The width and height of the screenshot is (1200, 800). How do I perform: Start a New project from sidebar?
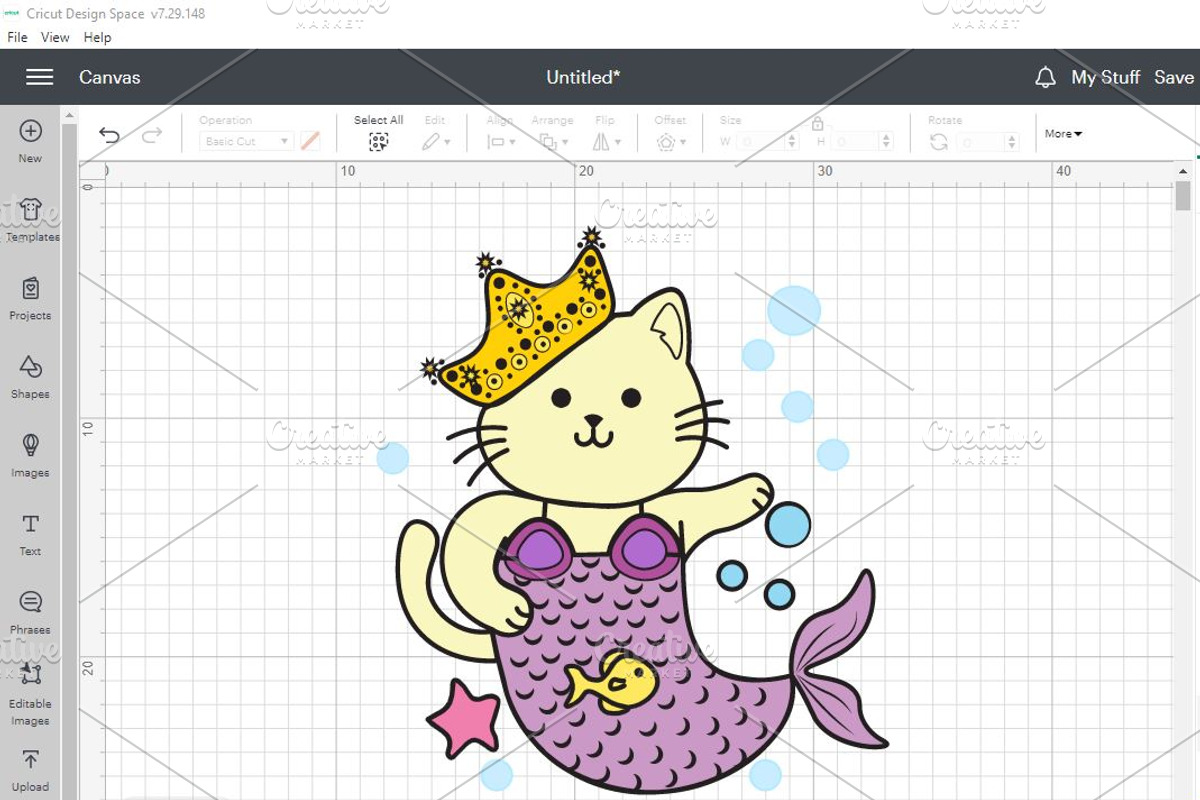tap(30, 141)
